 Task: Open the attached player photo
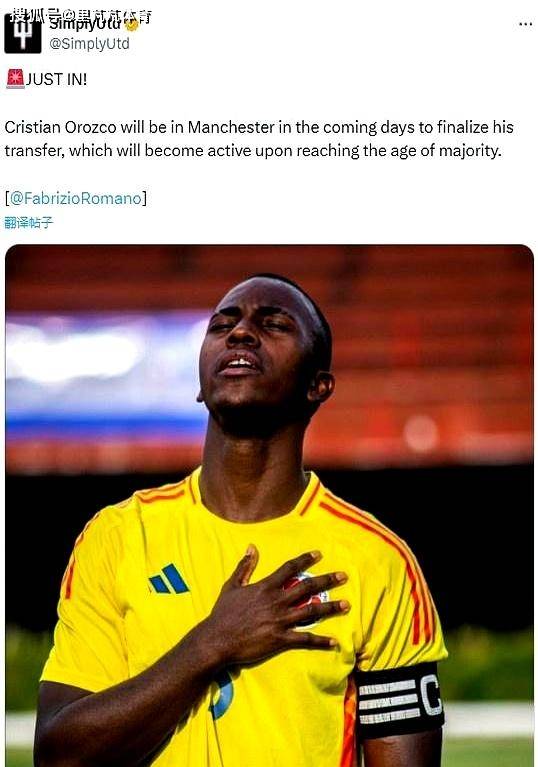(x=269, y=505)
